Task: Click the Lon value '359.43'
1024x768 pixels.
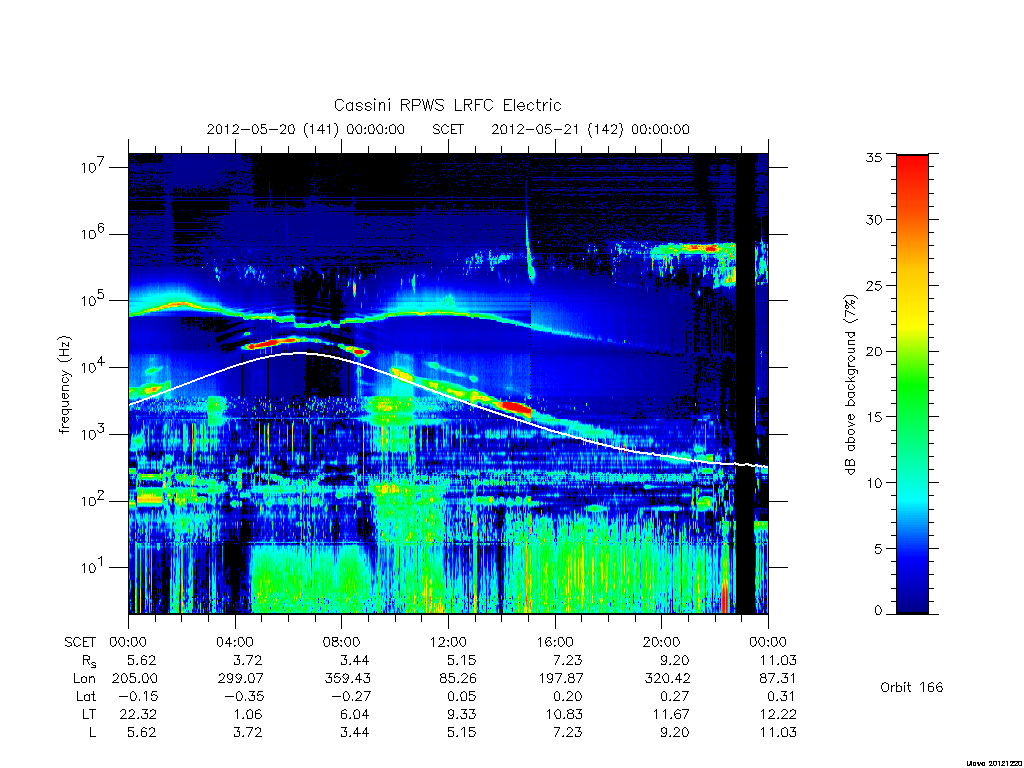Action: tap(347, 679)
